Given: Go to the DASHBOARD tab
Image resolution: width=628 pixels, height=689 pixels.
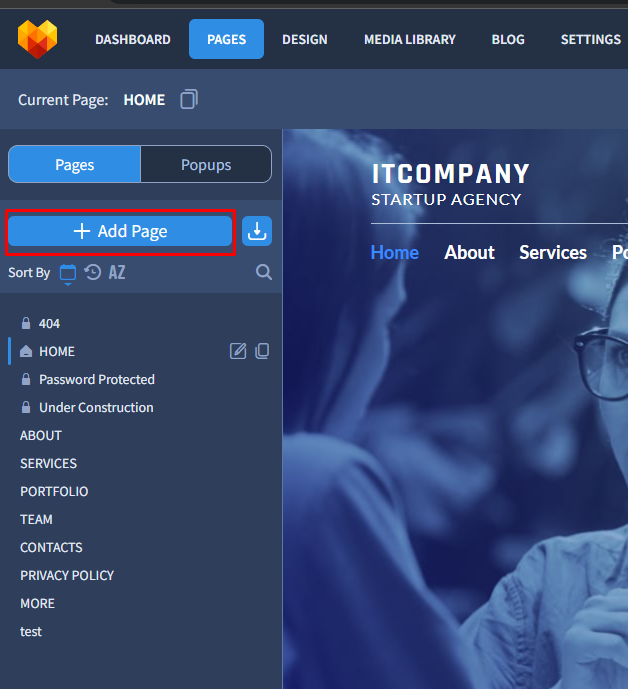Looking at the screenshot, I should (x=133, y=40).
